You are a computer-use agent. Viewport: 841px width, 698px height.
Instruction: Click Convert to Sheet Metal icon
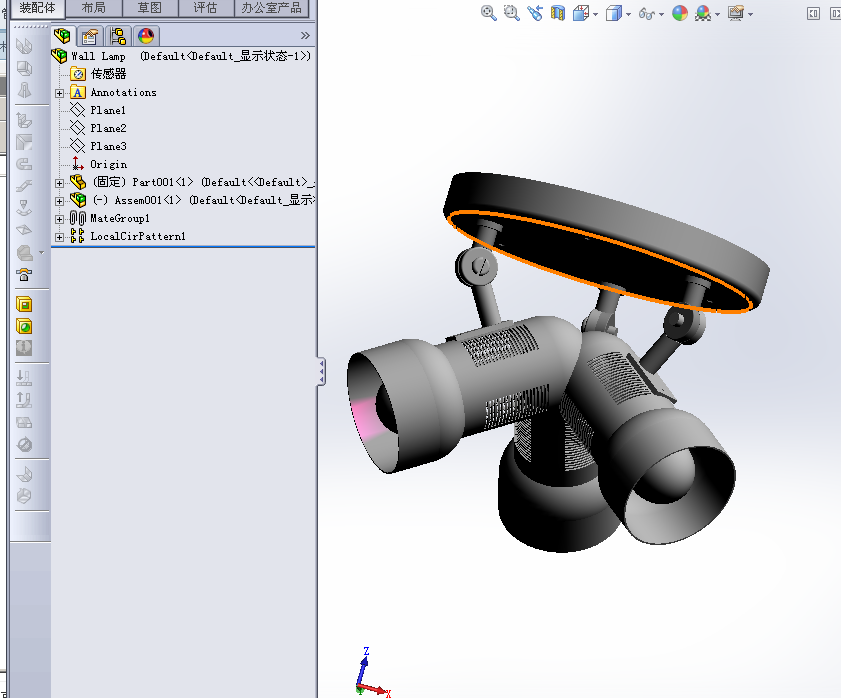[x=24, y=68]
